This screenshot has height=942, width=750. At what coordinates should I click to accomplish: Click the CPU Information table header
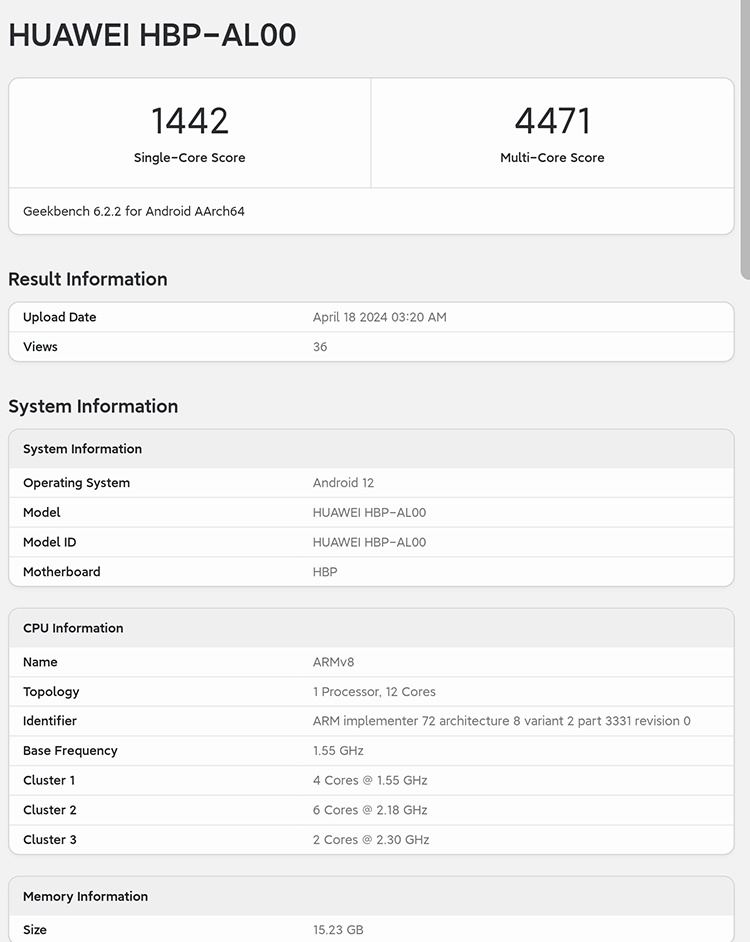(x=73, y=628)
